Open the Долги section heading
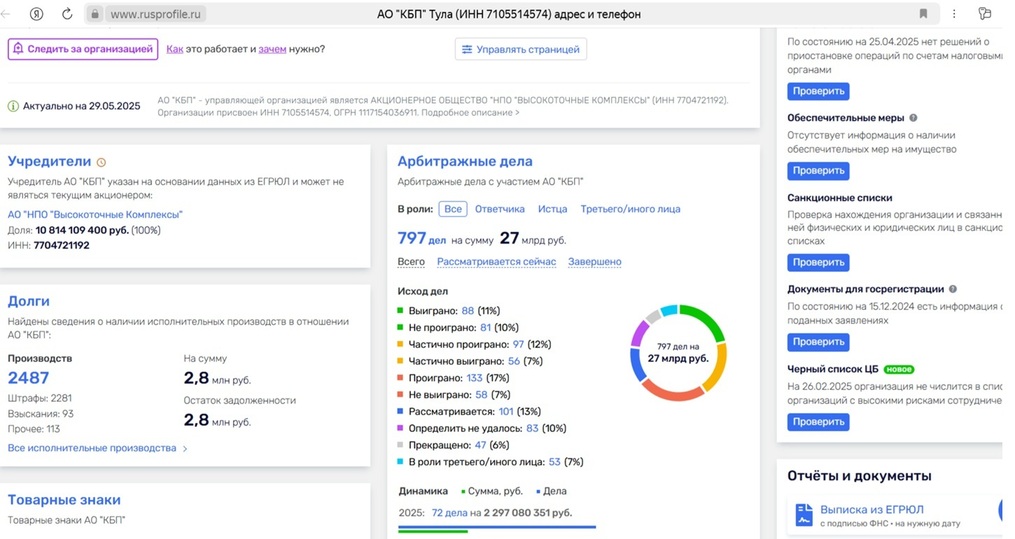Image resolution: width=1015 pixels, height=539 pixels. (x=28, y=302)
